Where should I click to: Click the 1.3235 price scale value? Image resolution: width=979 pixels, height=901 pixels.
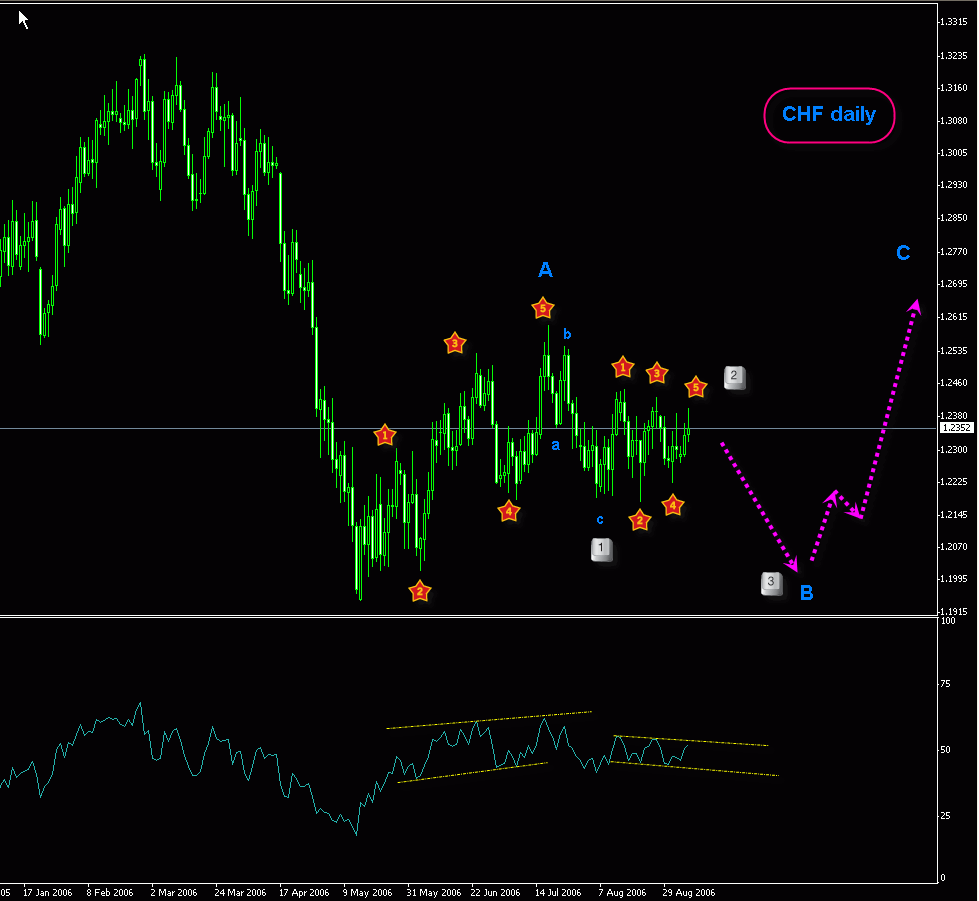(954, 56)
